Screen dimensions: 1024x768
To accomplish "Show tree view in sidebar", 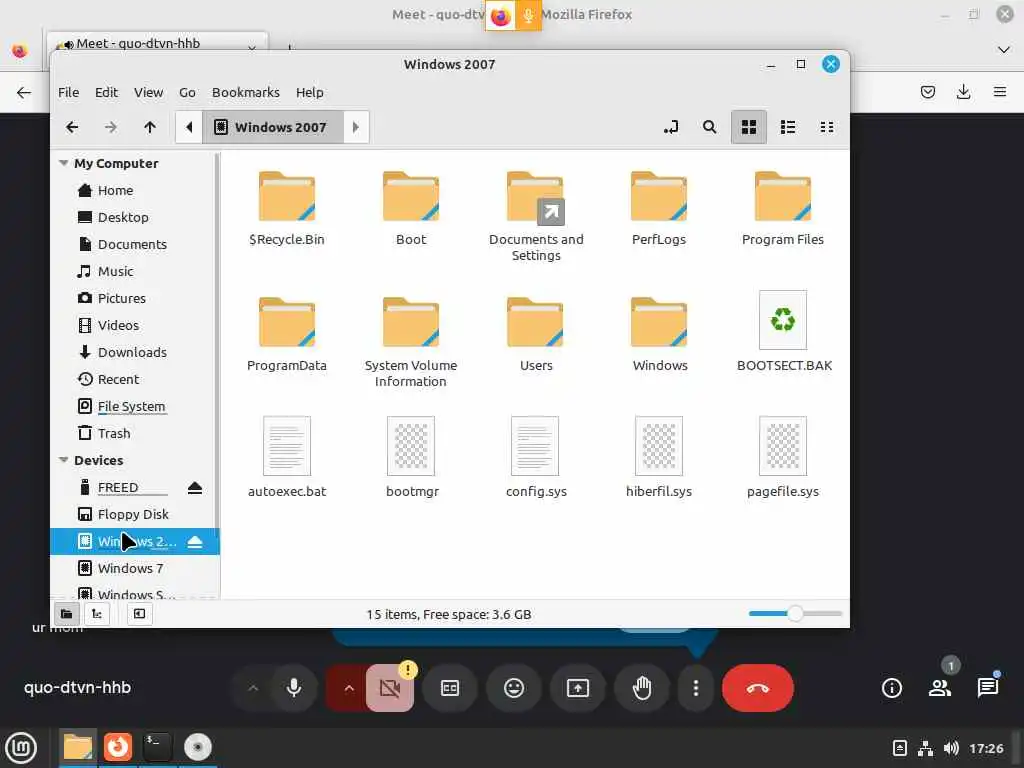I will tap(97, 614).
